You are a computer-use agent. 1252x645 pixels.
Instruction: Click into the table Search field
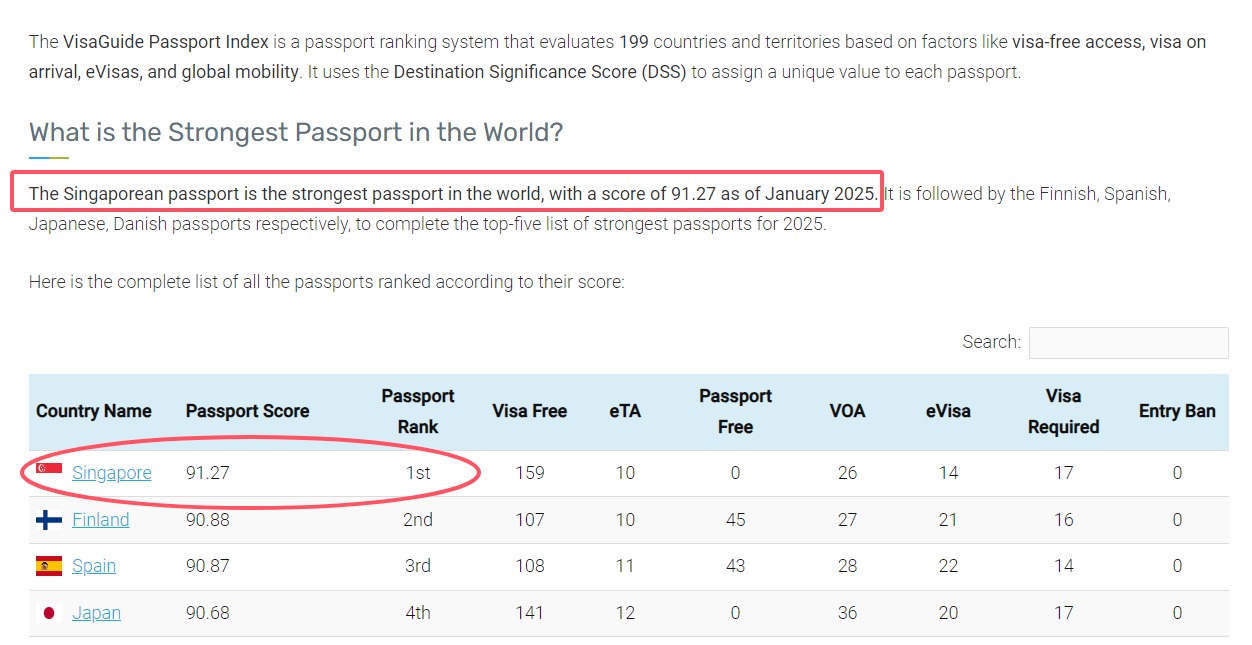tap(1128, 343)
